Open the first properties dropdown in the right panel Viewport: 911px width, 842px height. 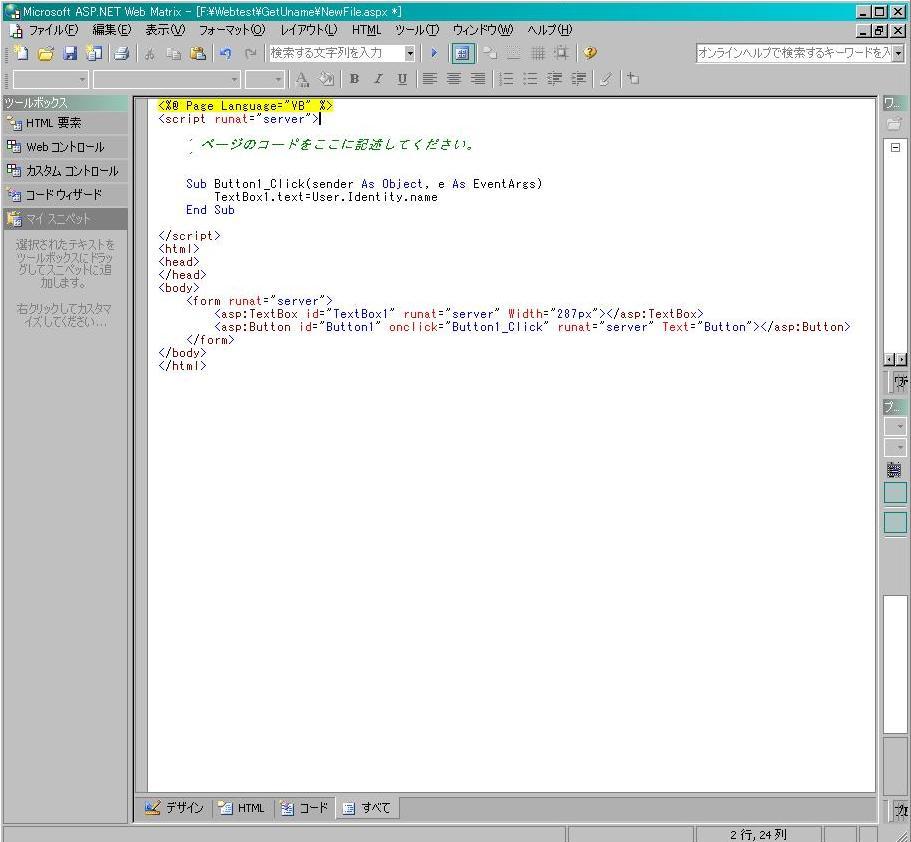click(895, 427)
